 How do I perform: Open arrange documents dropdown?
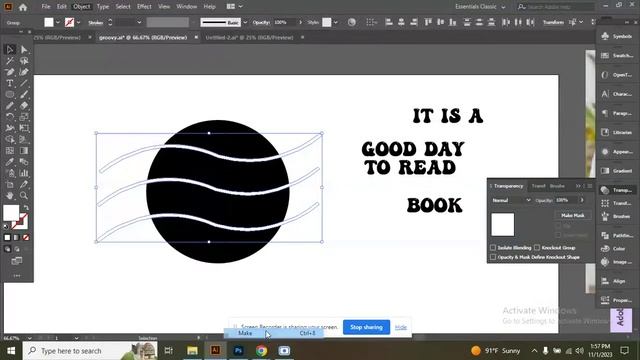235,7
